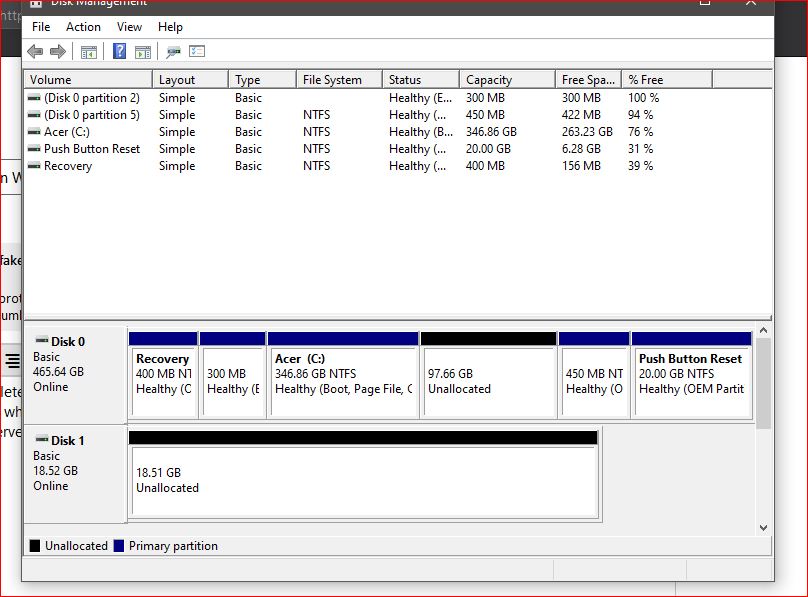
Task: Click the Back navigation arrow
Action: click(34, 51)
